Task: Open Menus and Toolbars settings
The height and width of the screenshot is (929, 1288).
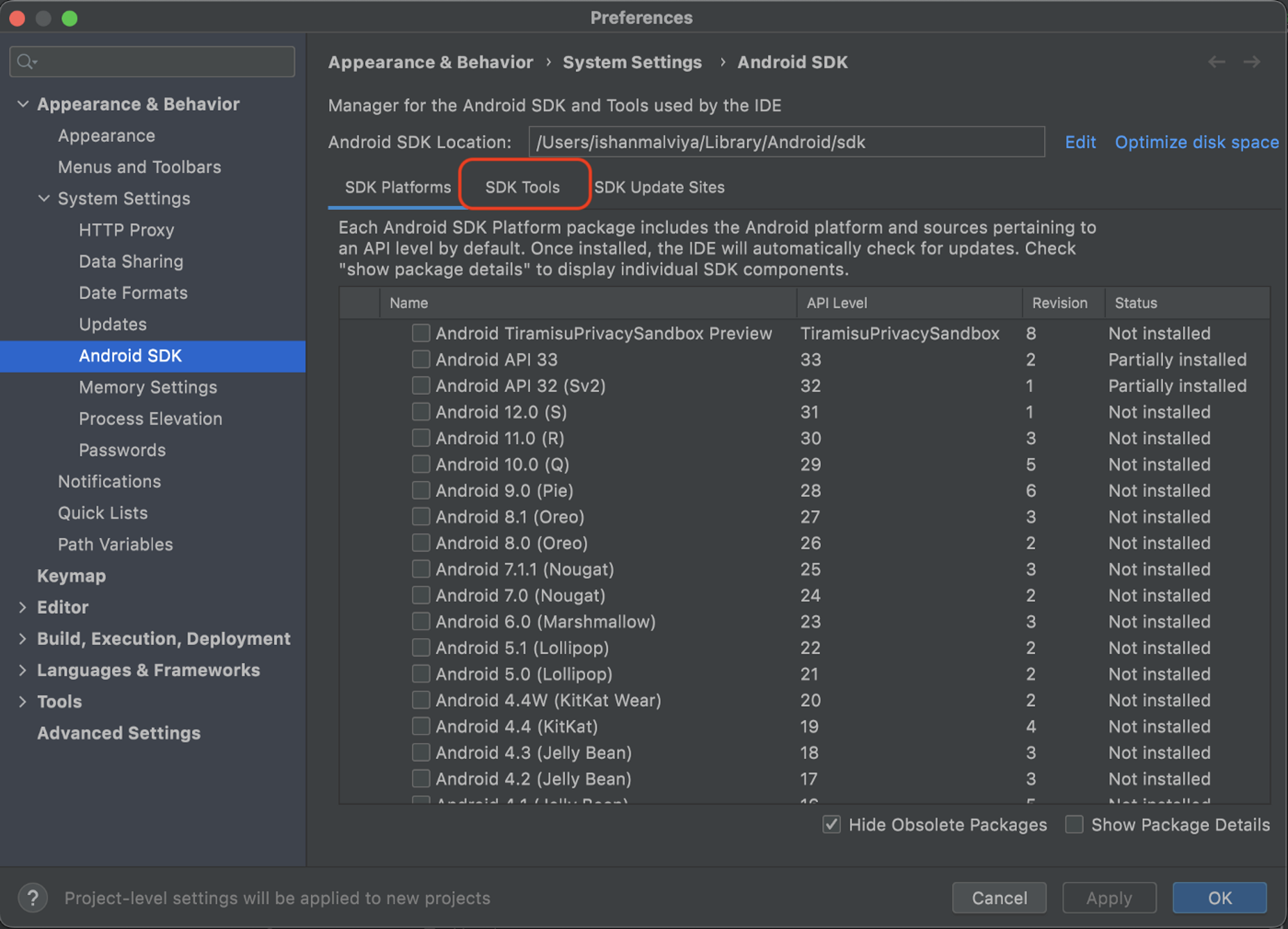Action: click(x=139, y=167)
